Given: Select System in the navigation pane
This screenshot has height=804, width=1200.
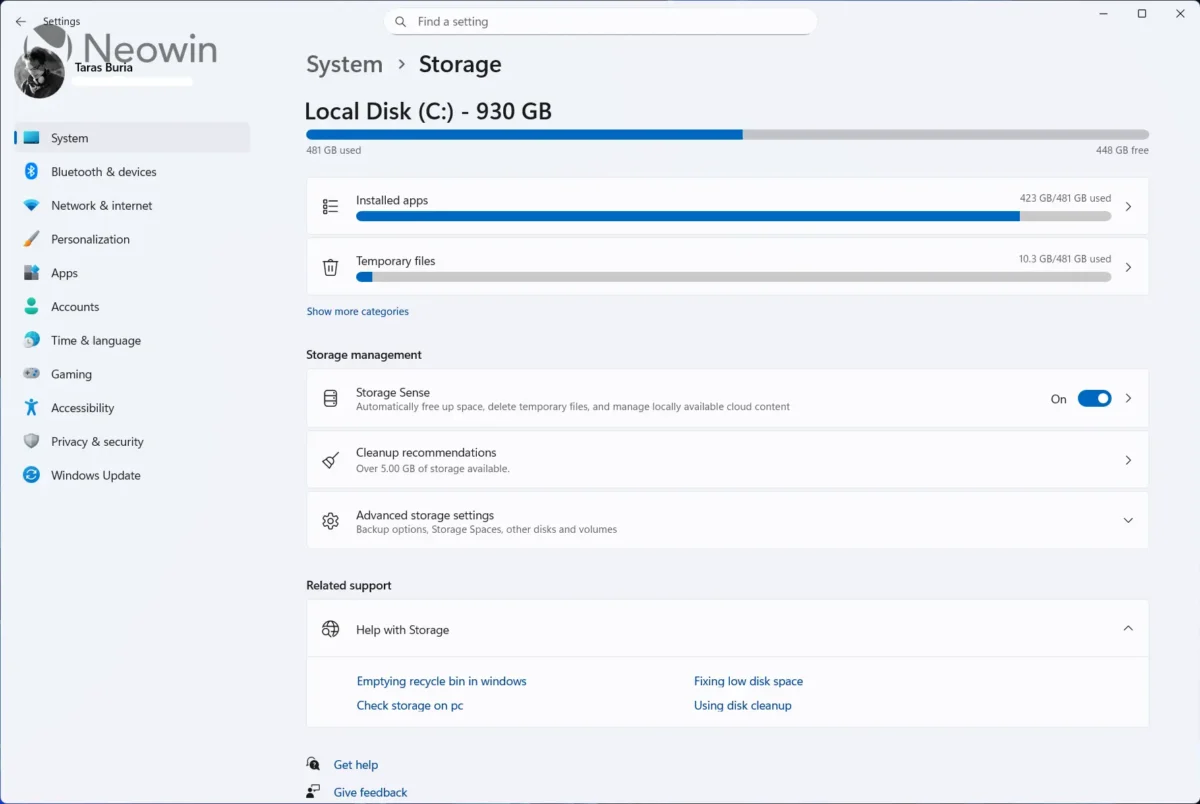Looking at the screenshot, I should [x=68, y=137].
